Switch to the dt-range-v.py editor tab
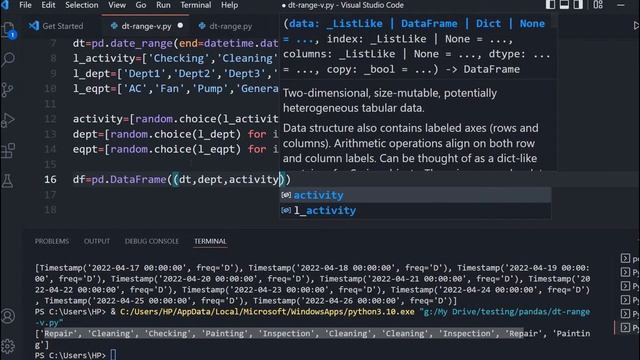The image size is (640, 360). pos(146,26)
